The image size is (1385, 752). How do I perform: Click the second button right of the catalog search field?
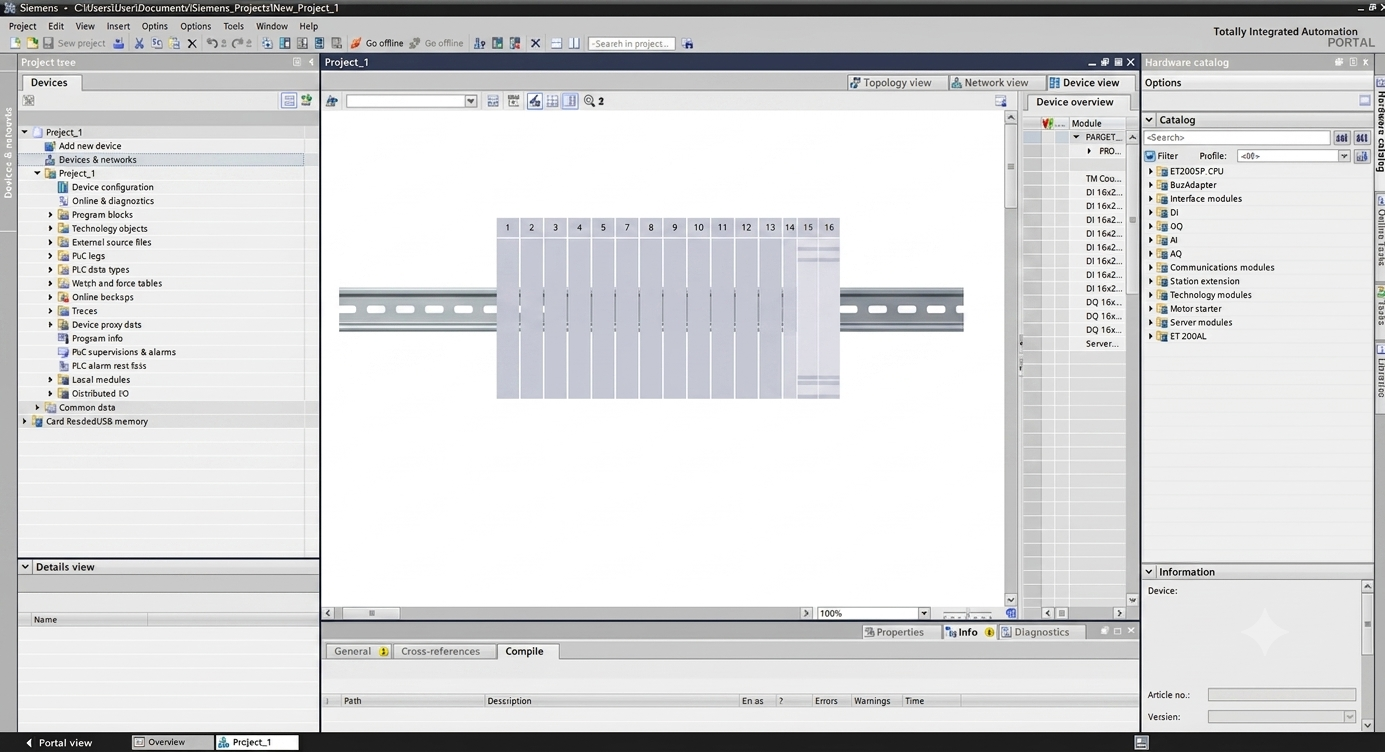pyautogui.click(x=1362, y=138)
